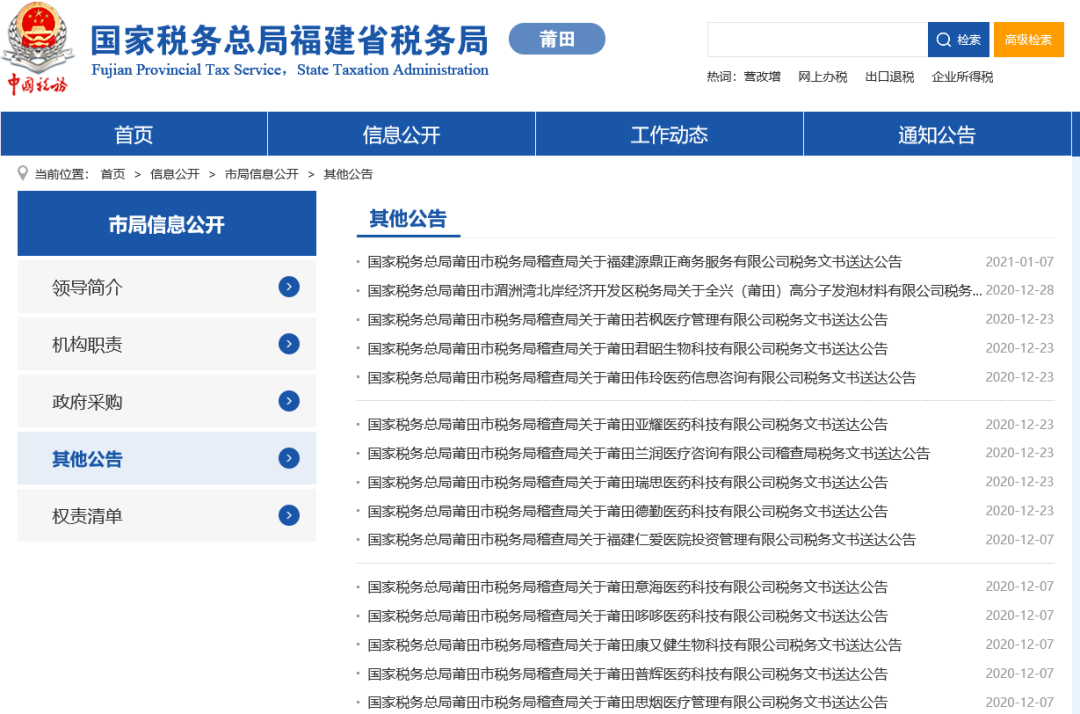This screenshot has width=1080, height=714.
Task: Click the arrow icon next to 领导简介
Action: pyautogui.click(x=289, y=286)
